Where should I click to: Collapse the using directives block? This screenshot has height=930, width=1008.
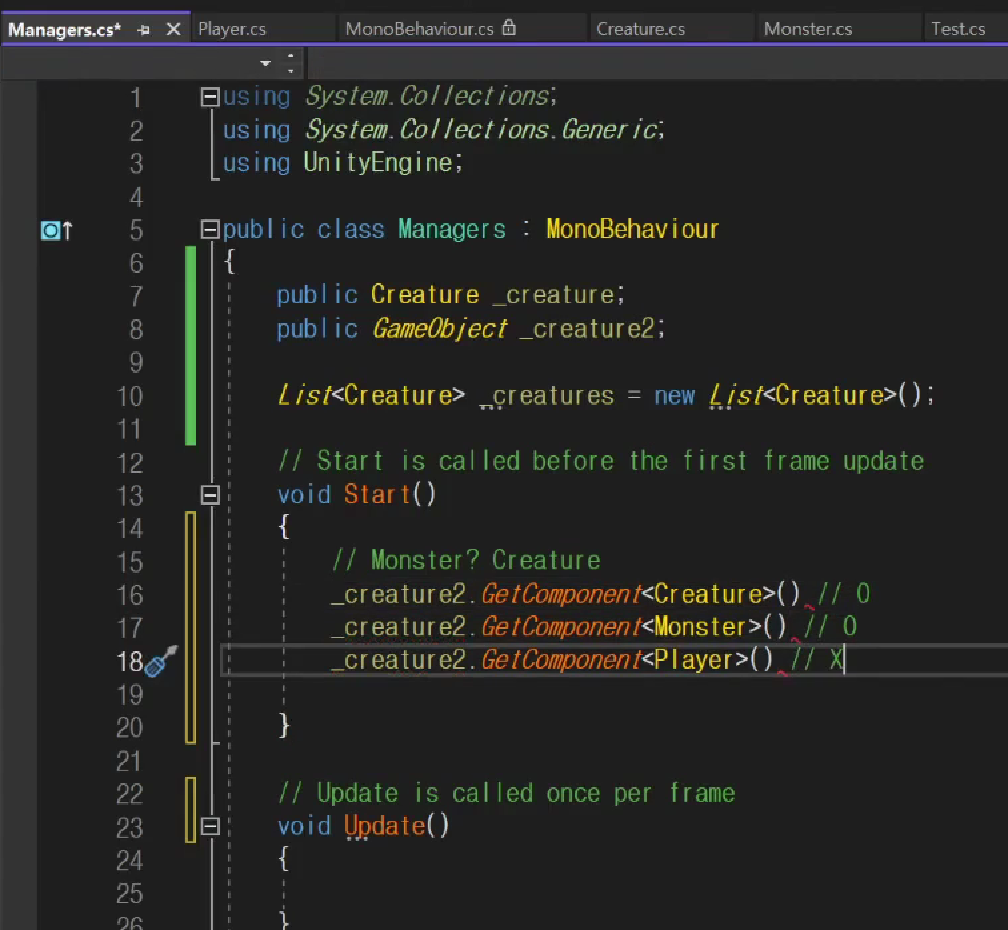tap(210, 97)
